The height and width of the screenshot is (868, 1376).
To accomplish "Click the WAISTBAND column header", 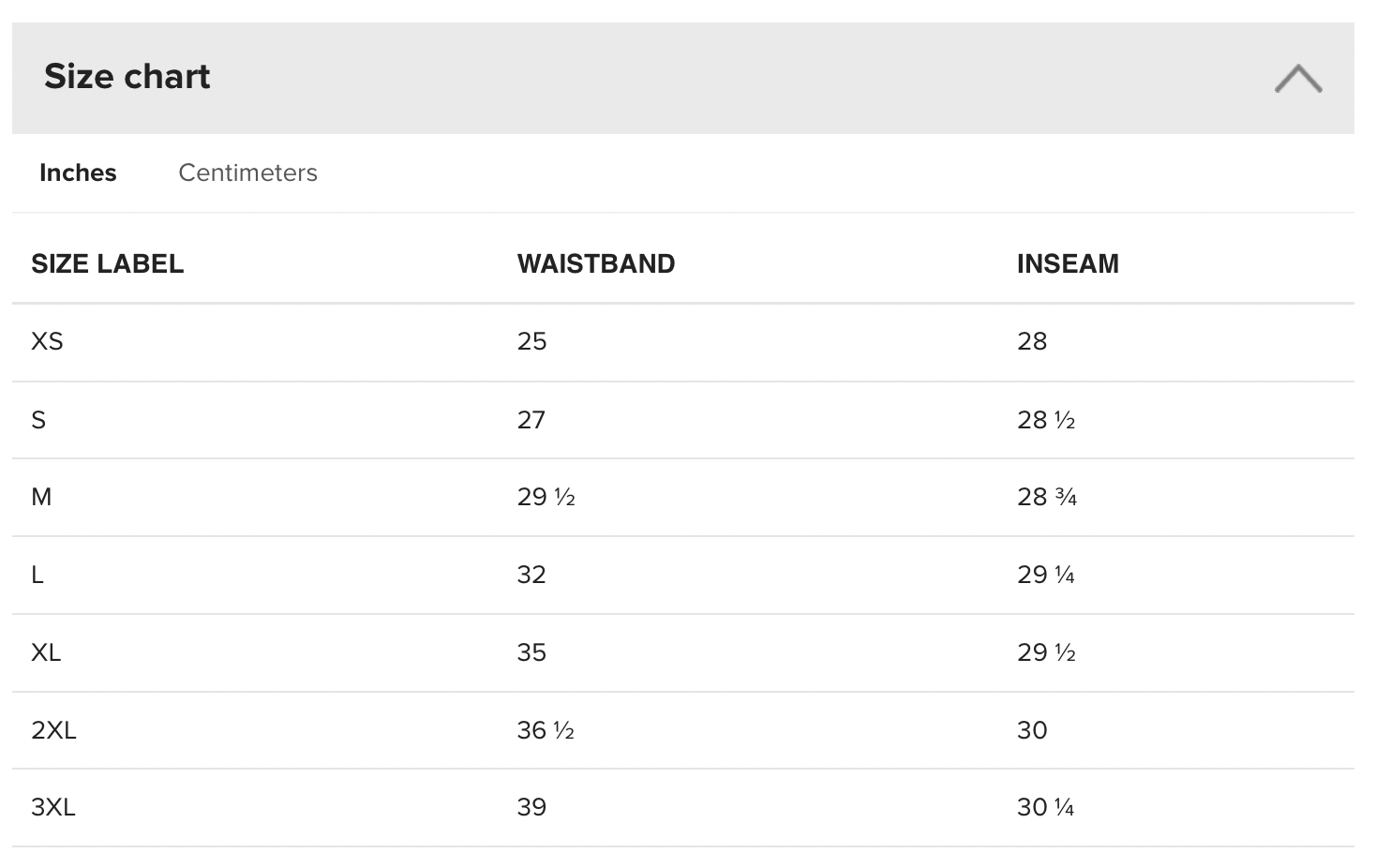I will [x=595, y=264].
